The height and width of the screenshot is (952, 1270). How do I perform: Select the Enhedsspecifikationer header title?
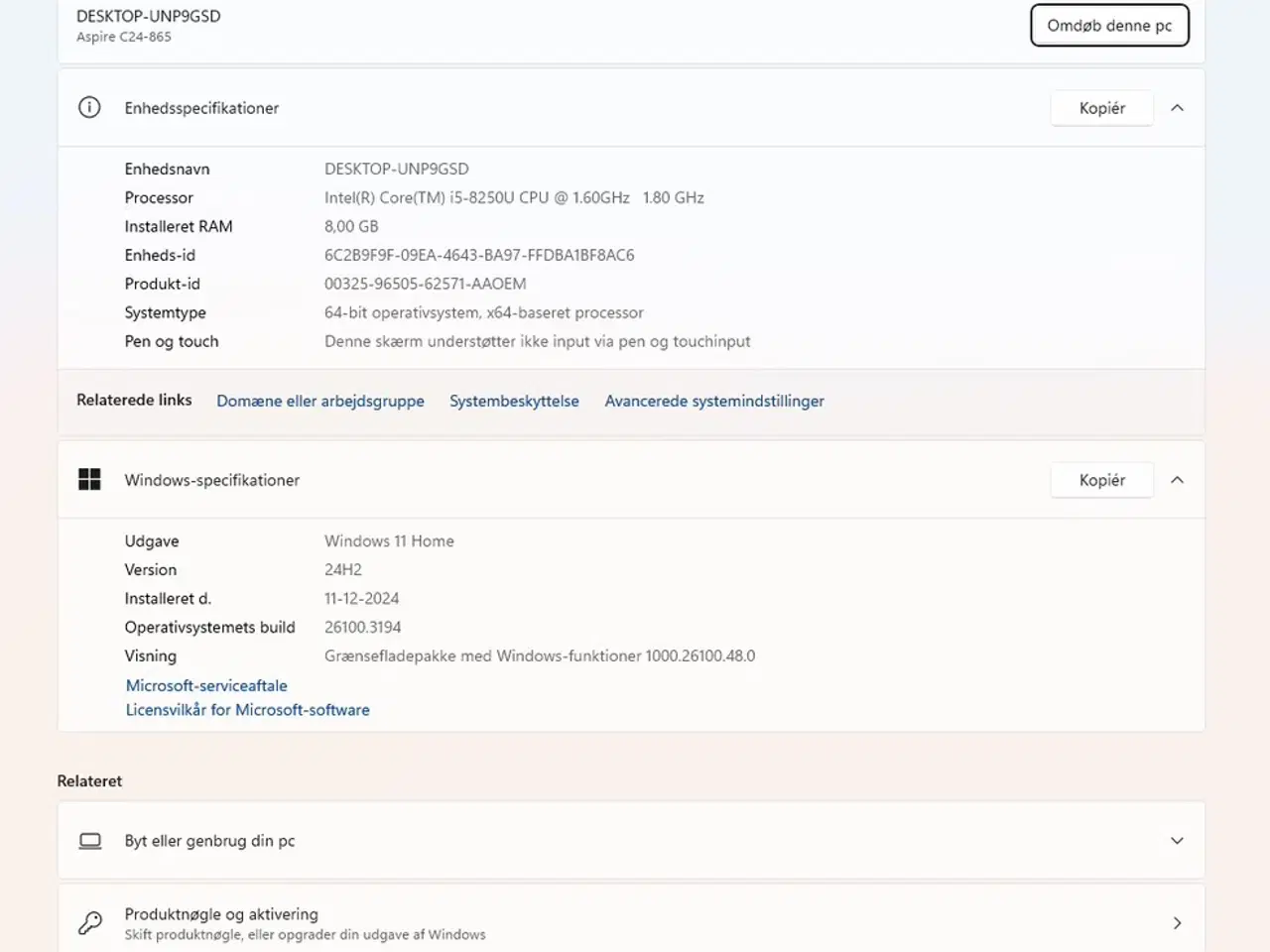(201, 108)
